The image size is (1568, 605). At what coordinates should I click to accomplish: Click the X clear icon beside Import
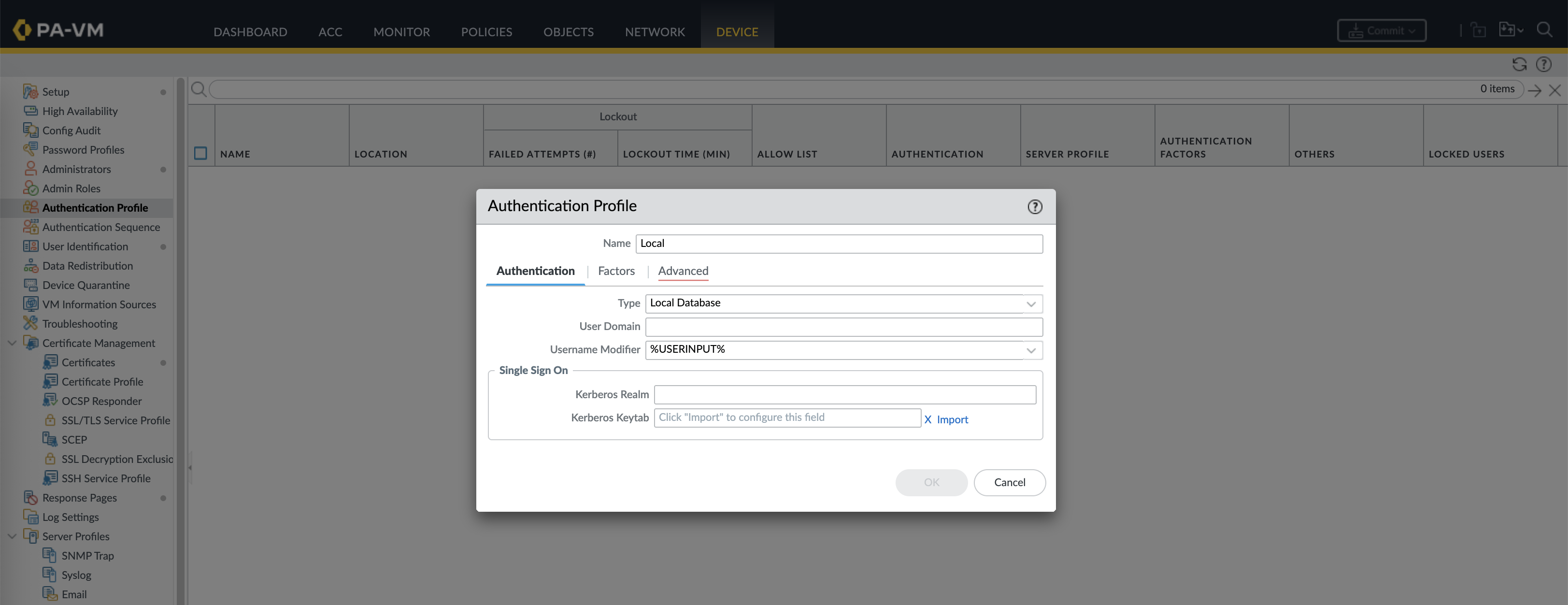(927, 419)
